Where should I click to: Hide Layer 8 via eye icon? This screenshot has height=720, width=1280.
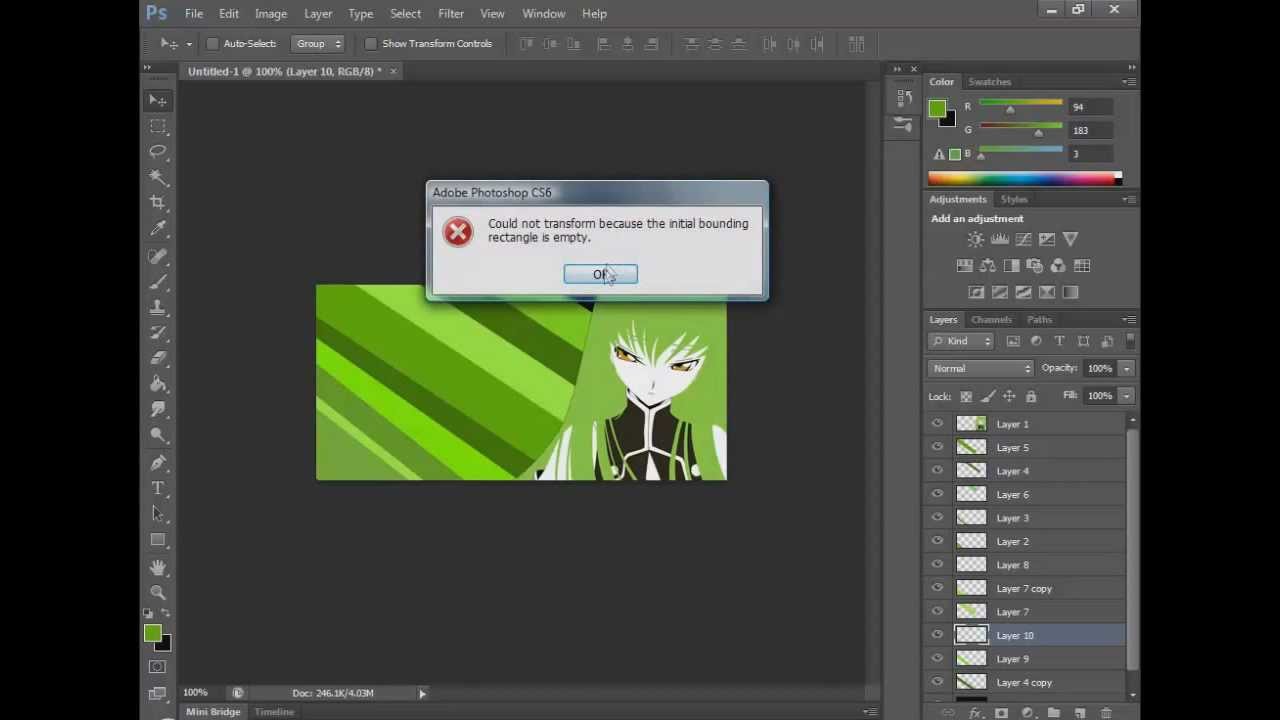tap(937, 565)
